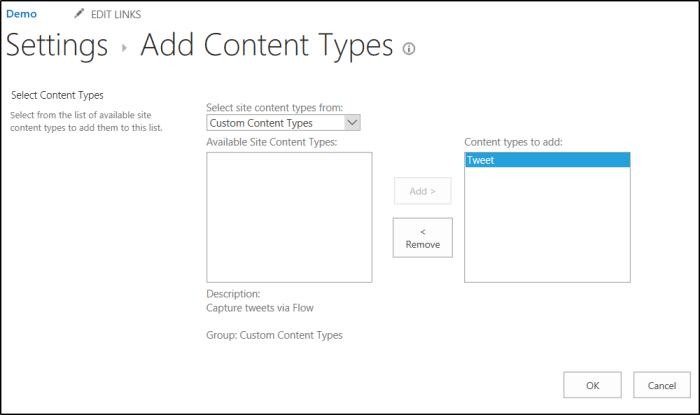Open the Demo site link
Viewport: 700px width, 415px height.
tap(21, 14)
